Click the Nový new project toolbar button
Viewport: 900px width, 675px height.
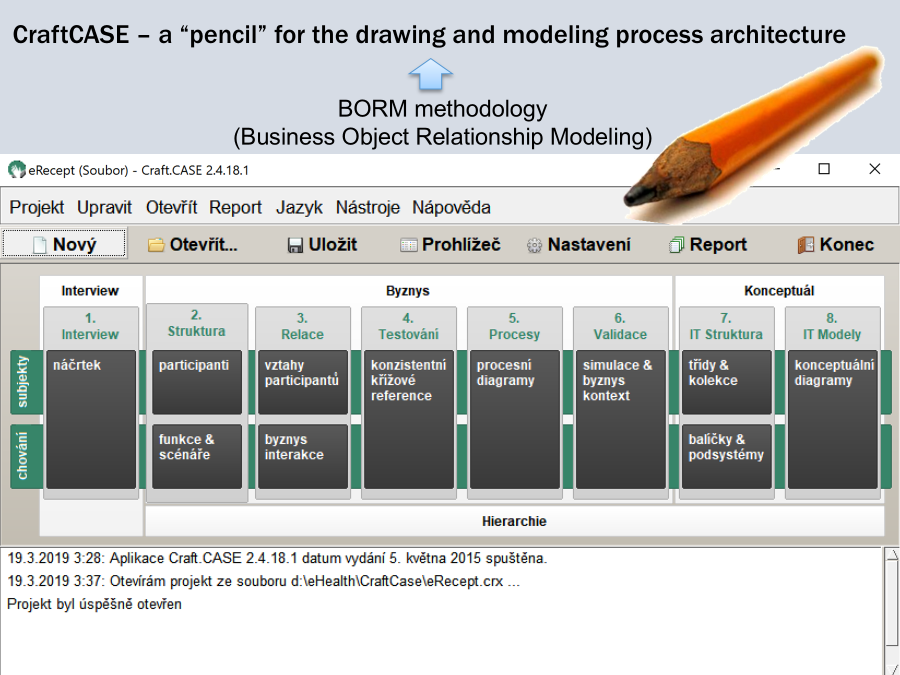pos(64,244)
